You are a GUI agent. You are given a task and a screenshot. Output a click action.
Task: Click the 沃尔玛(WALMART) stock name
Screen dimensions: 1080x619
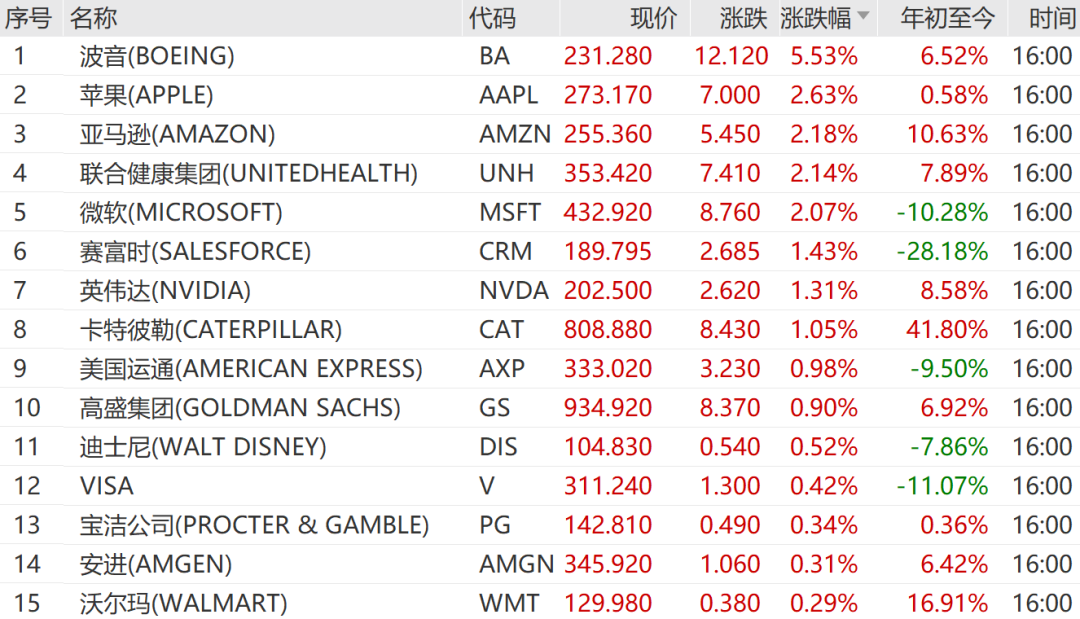tap(183, 603)
